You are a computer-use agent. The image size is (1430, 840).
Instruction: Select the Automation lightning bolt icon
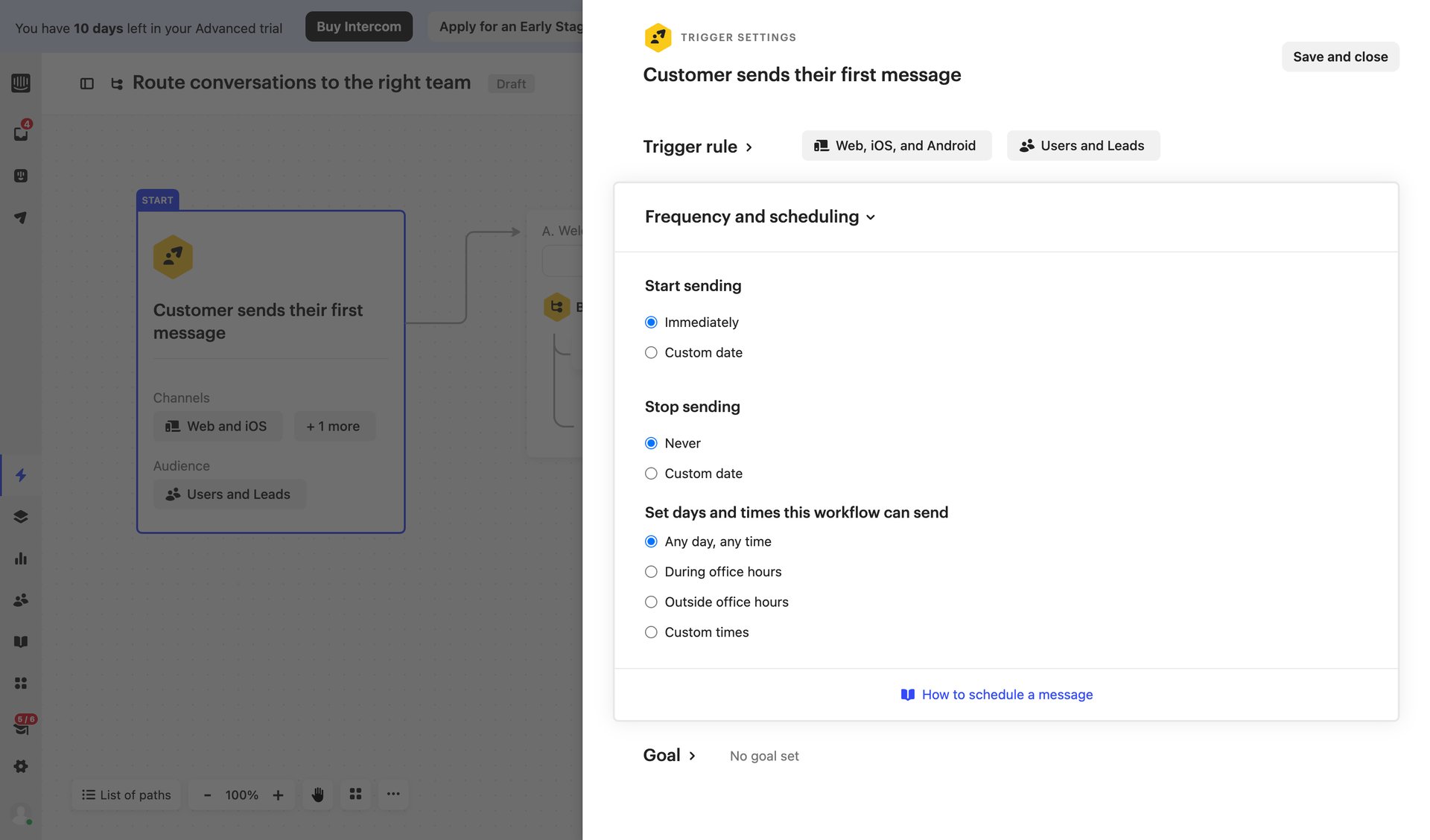click(x=21, y=476)
